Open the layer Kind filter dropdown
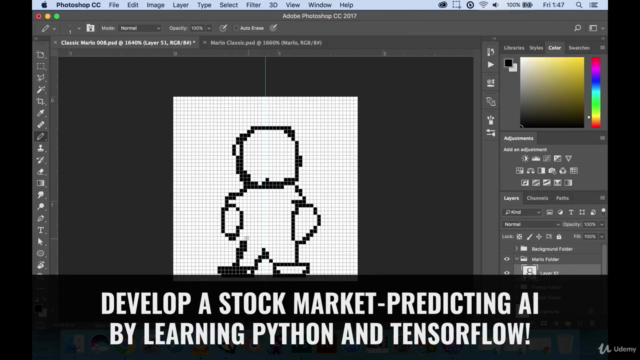The height and width of the screenshot is (360, 640). tap(522, 212)
